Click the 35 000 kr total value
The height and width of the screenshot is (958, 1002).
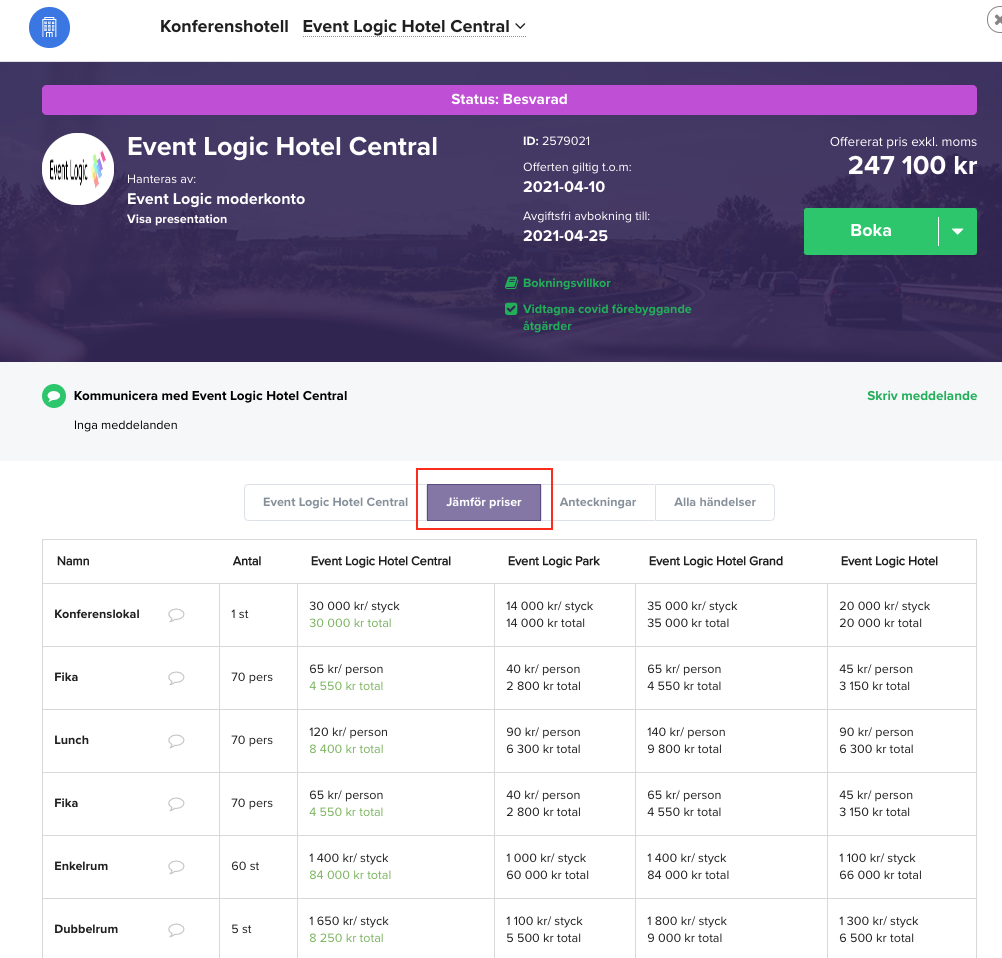pyautogui.click(x=688, y=623)
